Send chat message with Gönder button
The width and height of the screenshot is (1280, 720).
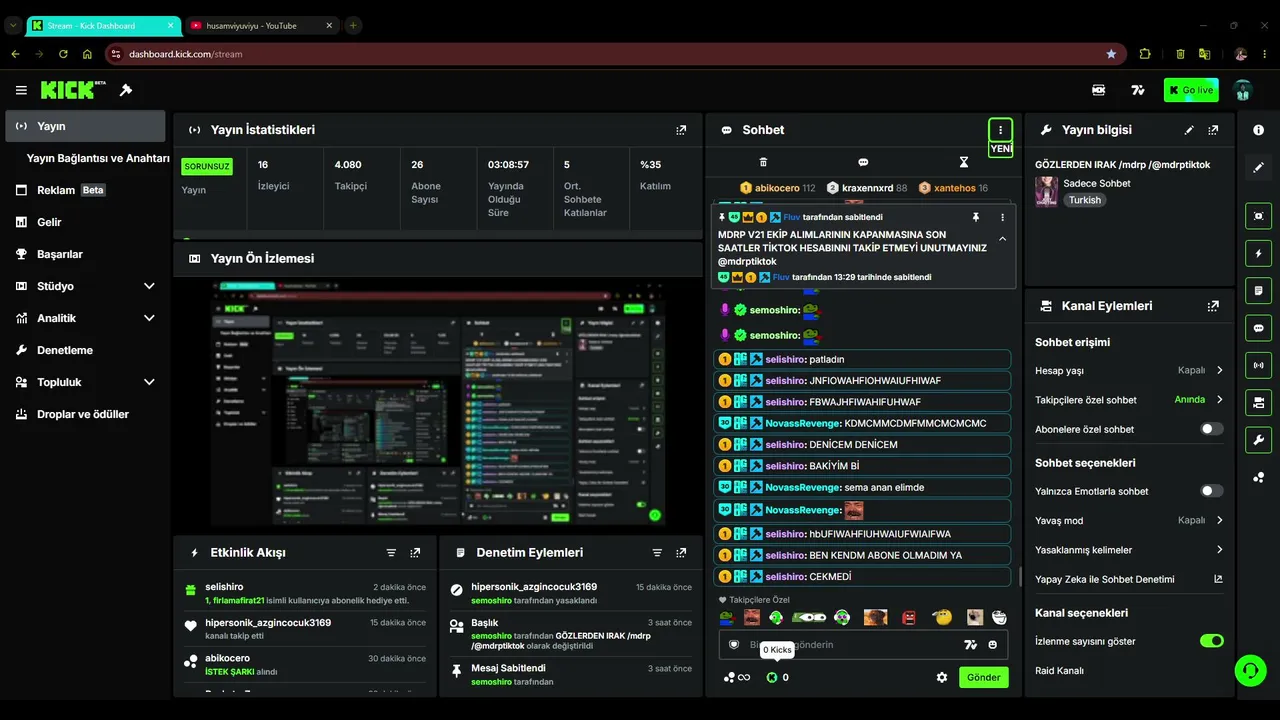click(983, 677)
